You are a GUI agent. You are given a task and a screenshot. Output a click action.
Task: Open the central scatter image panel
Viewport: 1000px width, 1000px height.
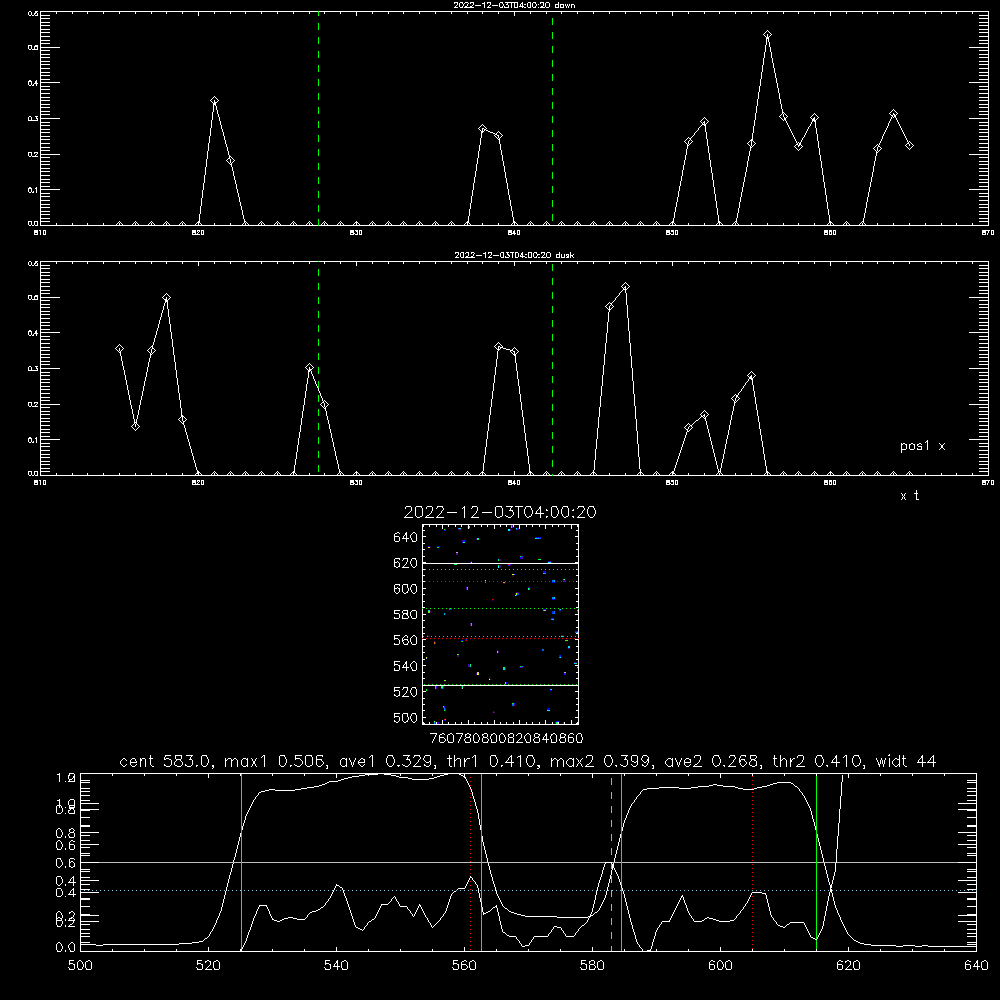pos(500,624)
